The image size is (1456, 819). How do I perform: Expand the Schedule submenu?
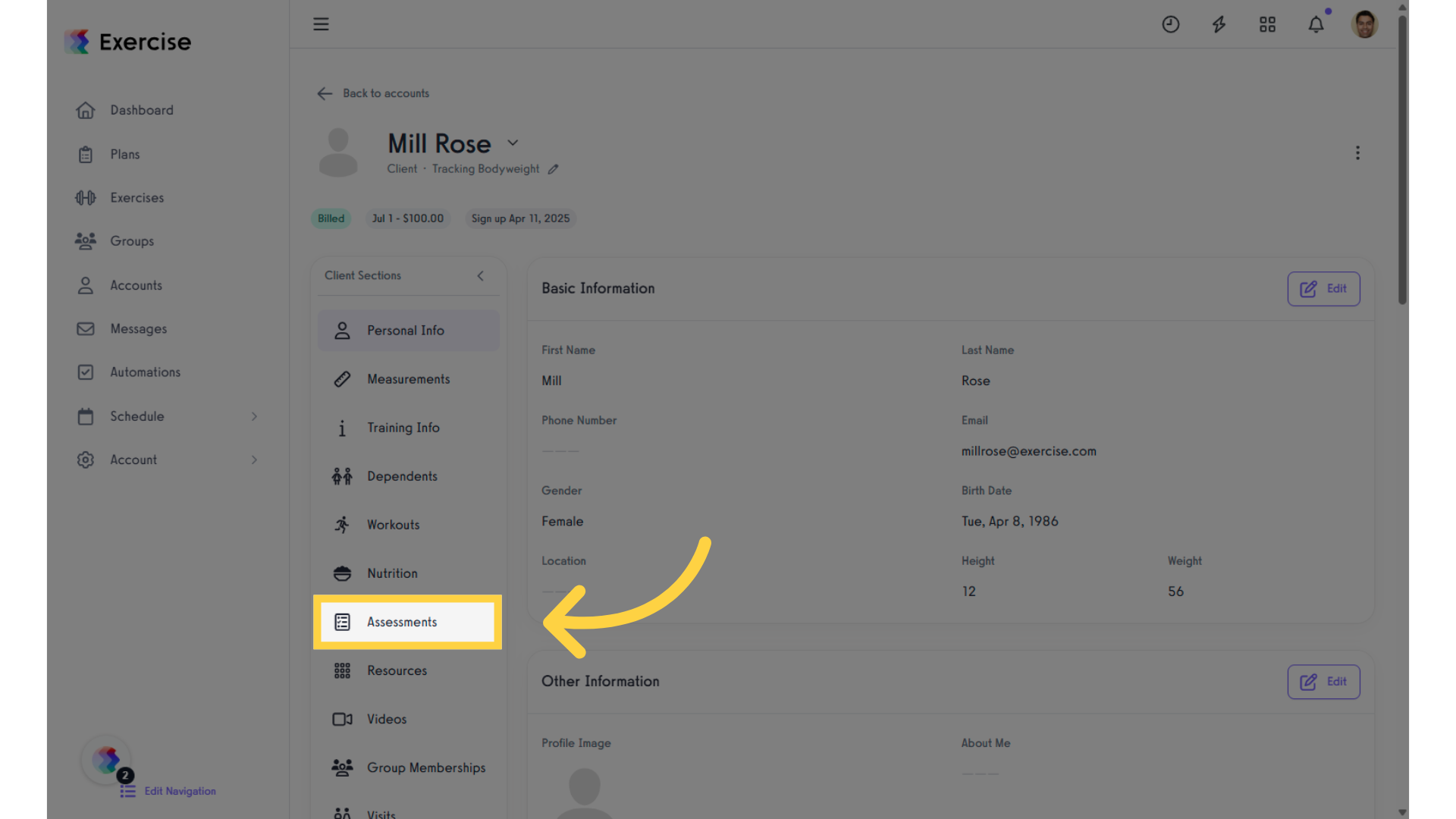[x=254, y=416]
